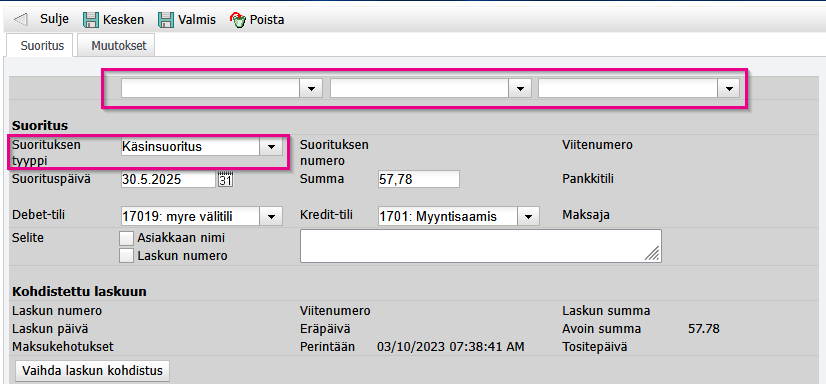The height and width of the screenshot is (384, 826).
Task: Click the Poista trash bin icon
Action: [x=238, y=20]
